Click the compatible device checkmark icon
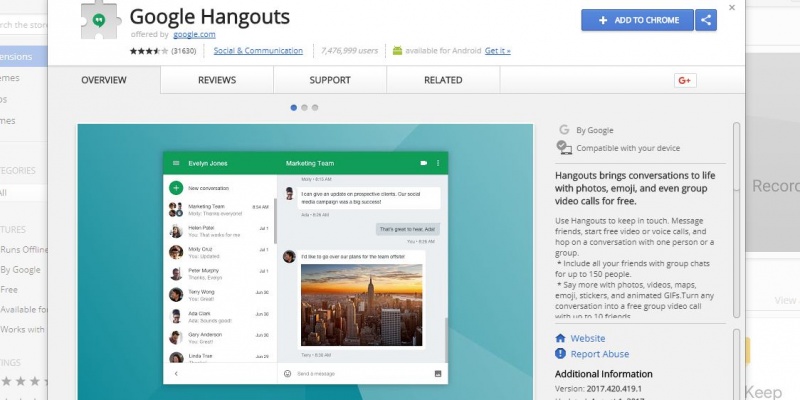Viewport: 800px width, 400px height. point(564,147)
